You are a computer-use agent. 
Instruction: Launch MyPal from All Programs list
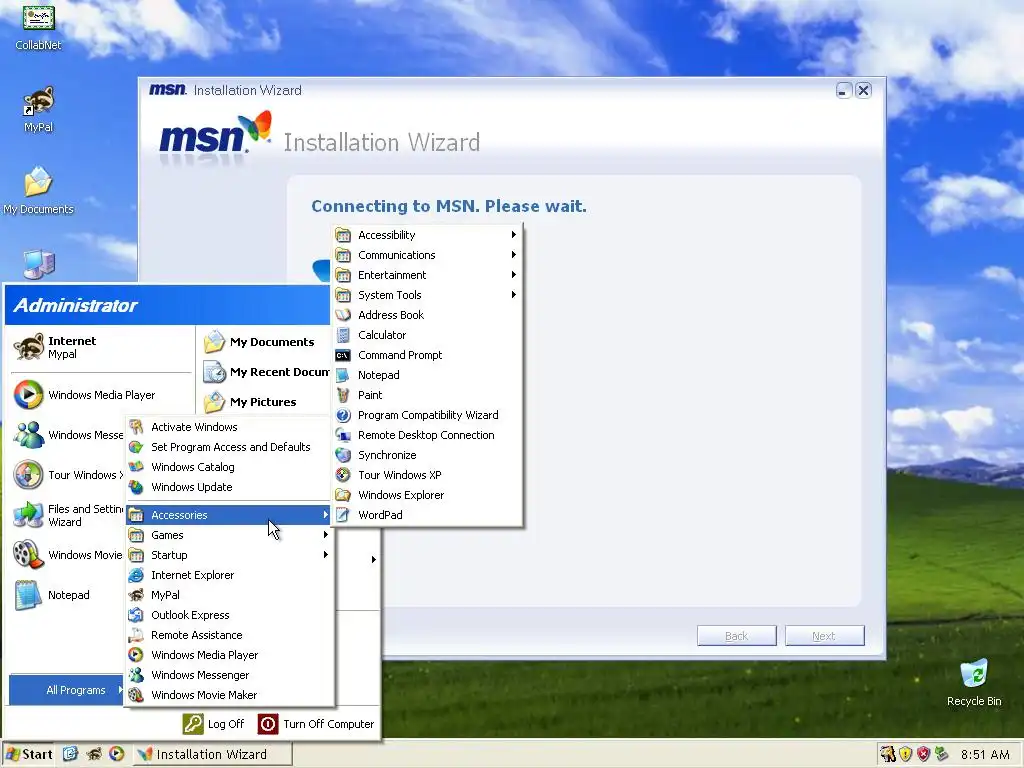coord(229,596)
